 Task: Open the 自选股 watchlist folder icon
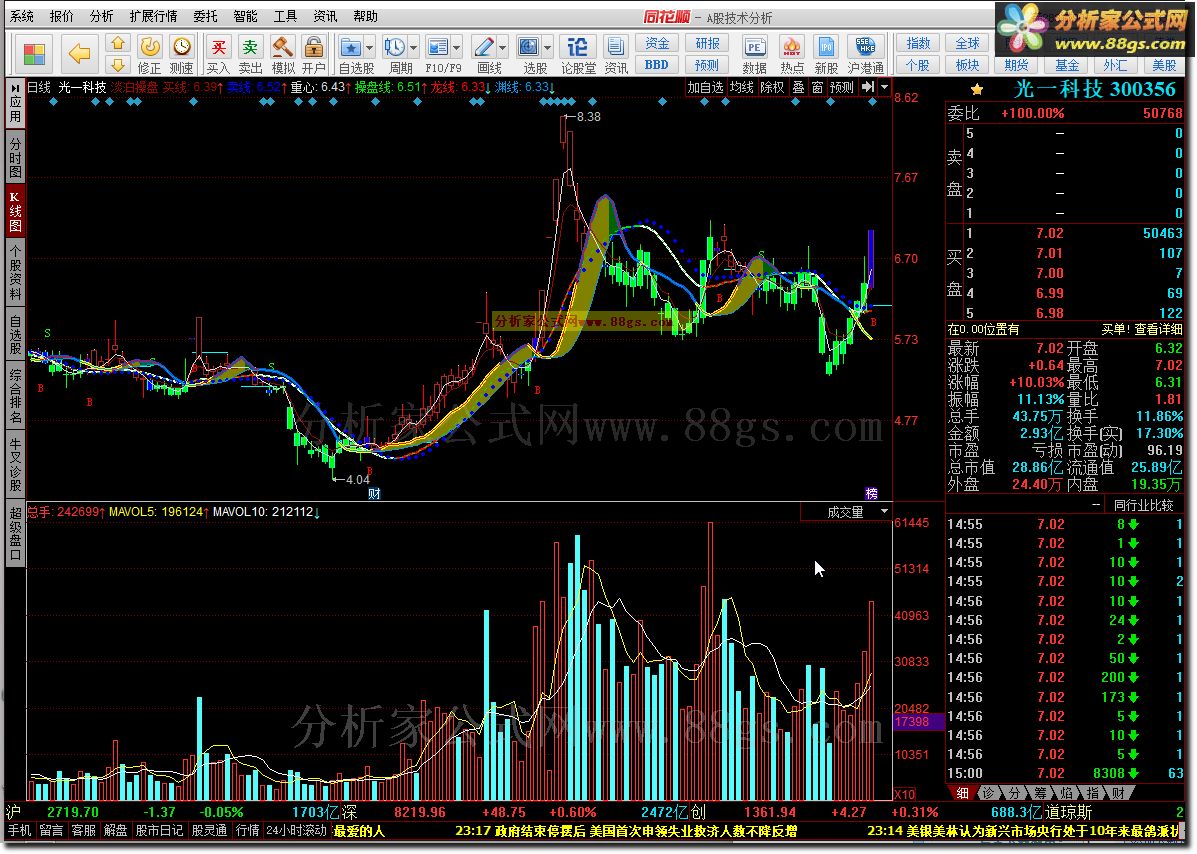coord(350,48)
